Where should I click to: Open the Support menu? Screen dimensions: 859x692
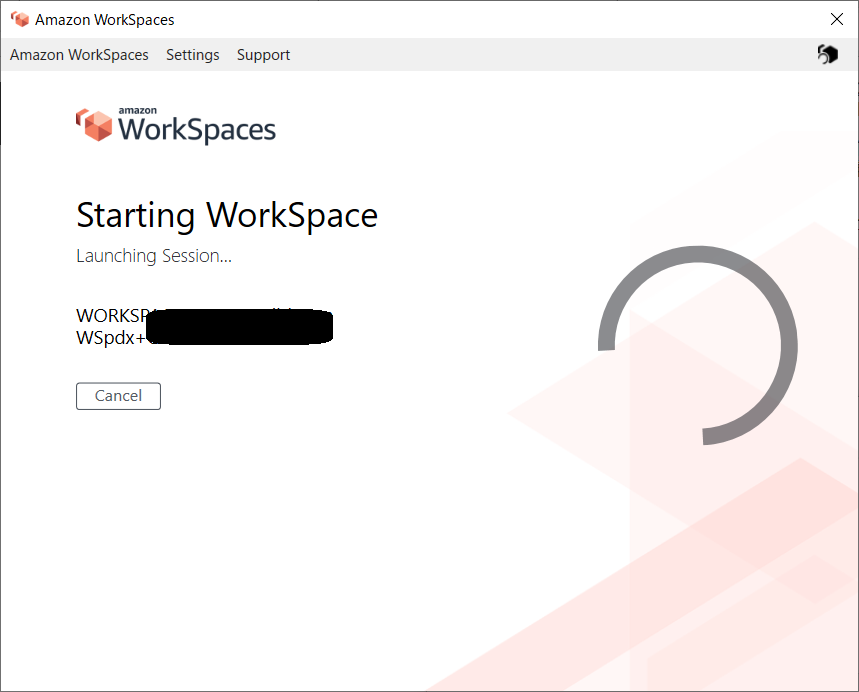tap(263, 55)
